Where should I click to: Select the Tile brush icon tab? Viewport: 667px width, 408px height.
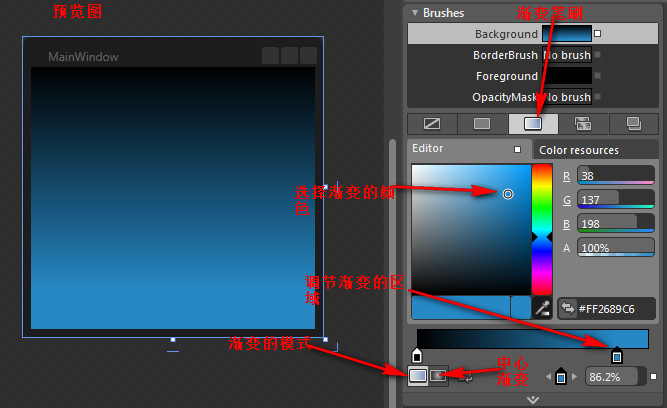coord(583,124)
